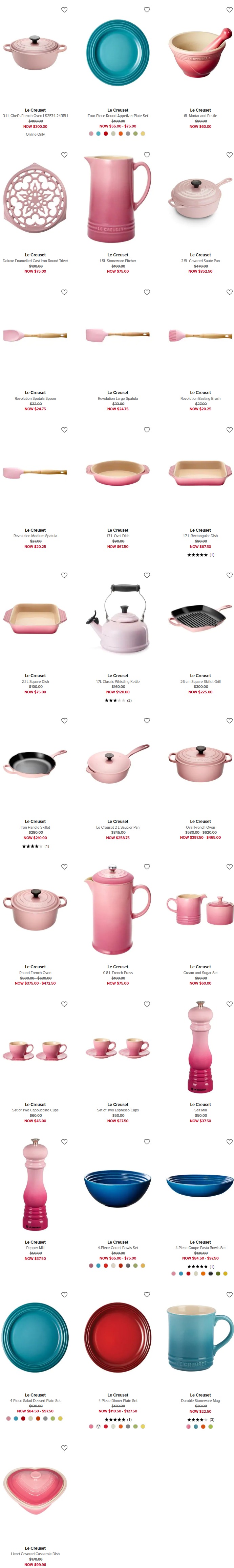
Task: View Oval French Oven product title
Action: pos(200,827)
